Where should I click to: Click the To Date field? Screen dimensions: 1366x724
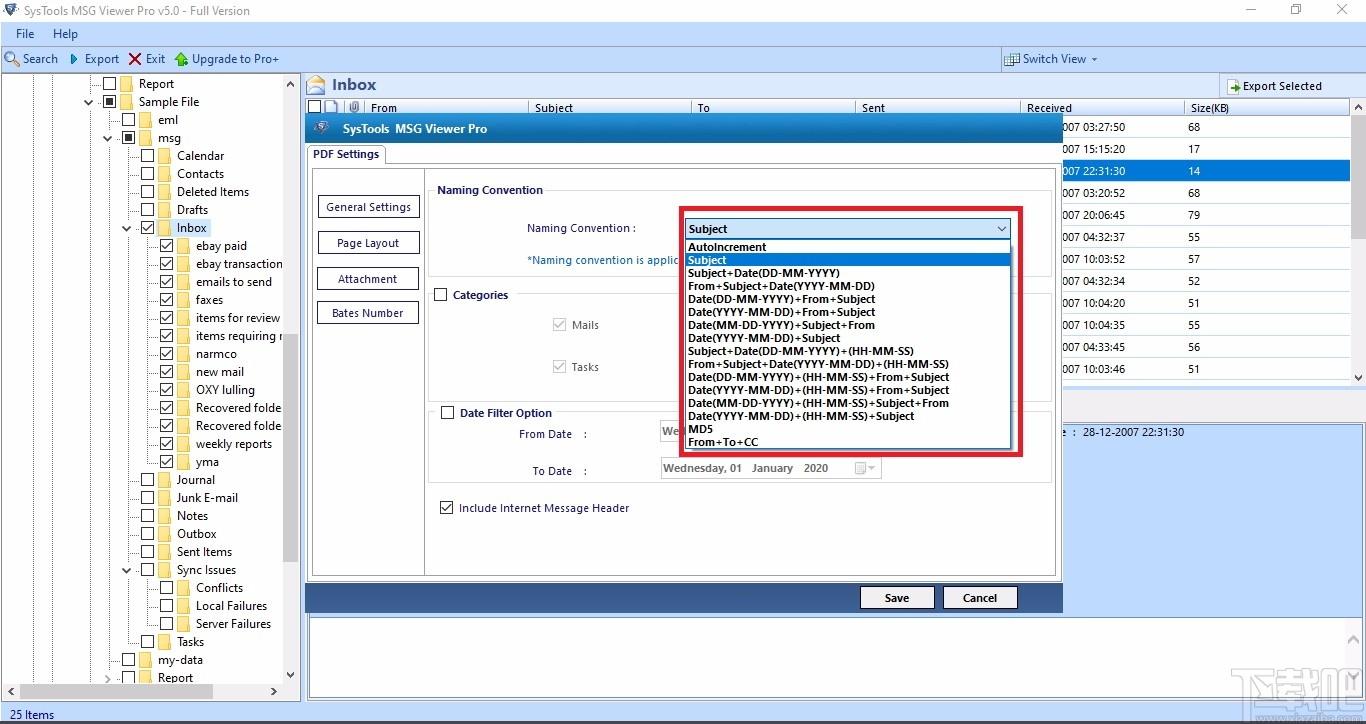tap(771, 468)
